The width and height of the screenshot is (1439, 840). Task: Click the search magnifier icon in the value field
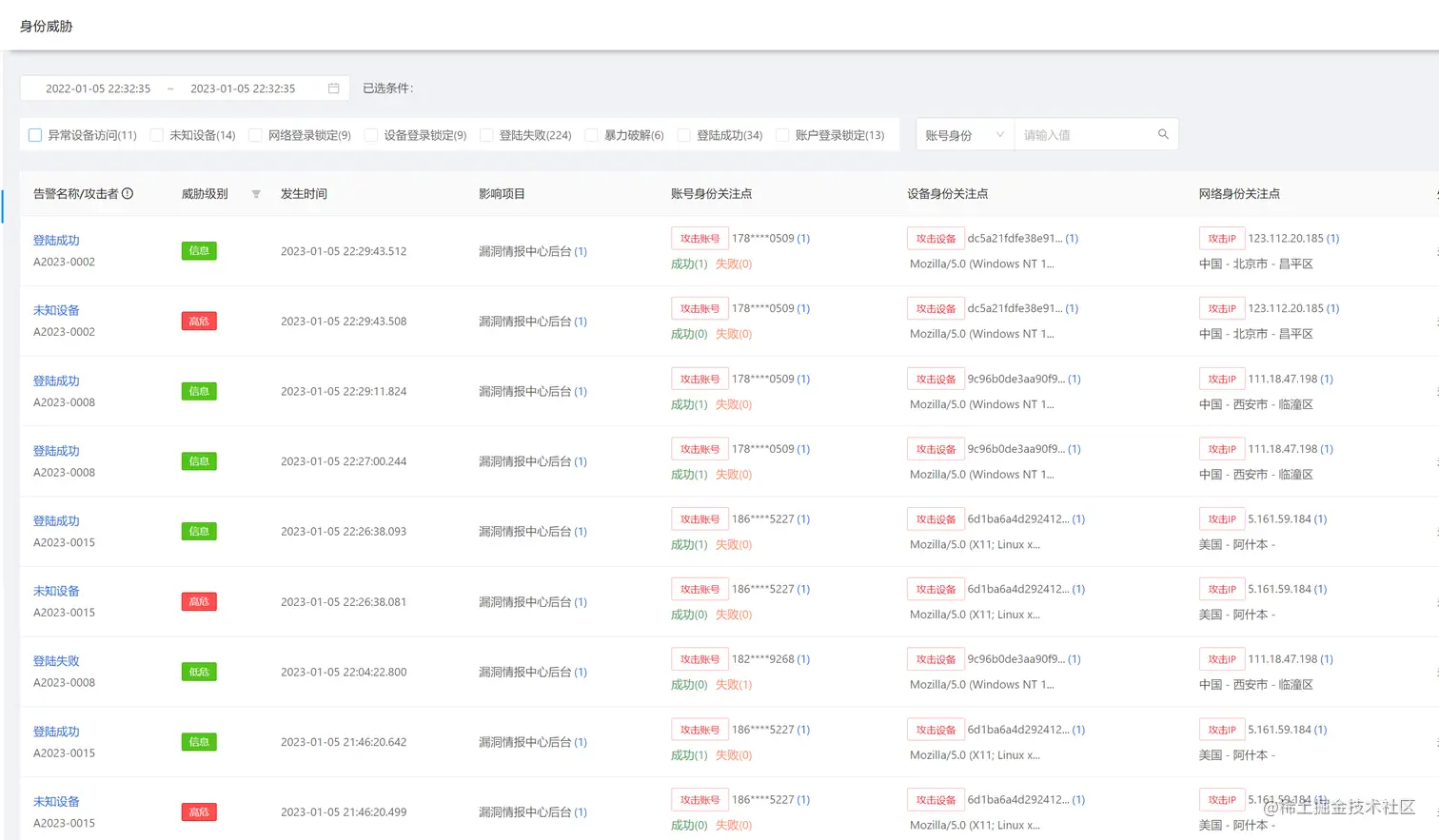pos(1163,134)
